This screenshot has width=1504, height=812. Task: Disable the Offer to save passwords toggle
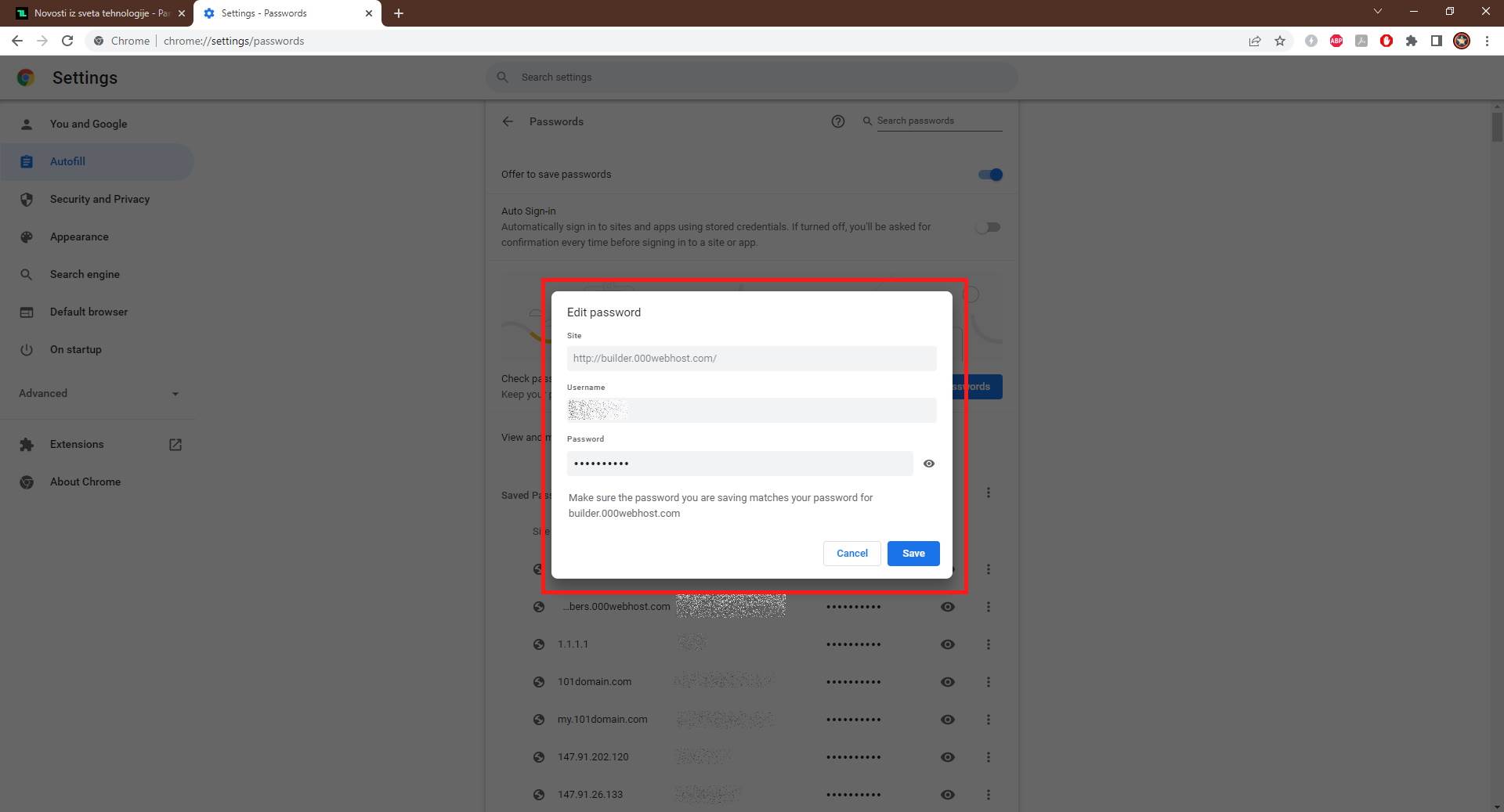point(990,174)
